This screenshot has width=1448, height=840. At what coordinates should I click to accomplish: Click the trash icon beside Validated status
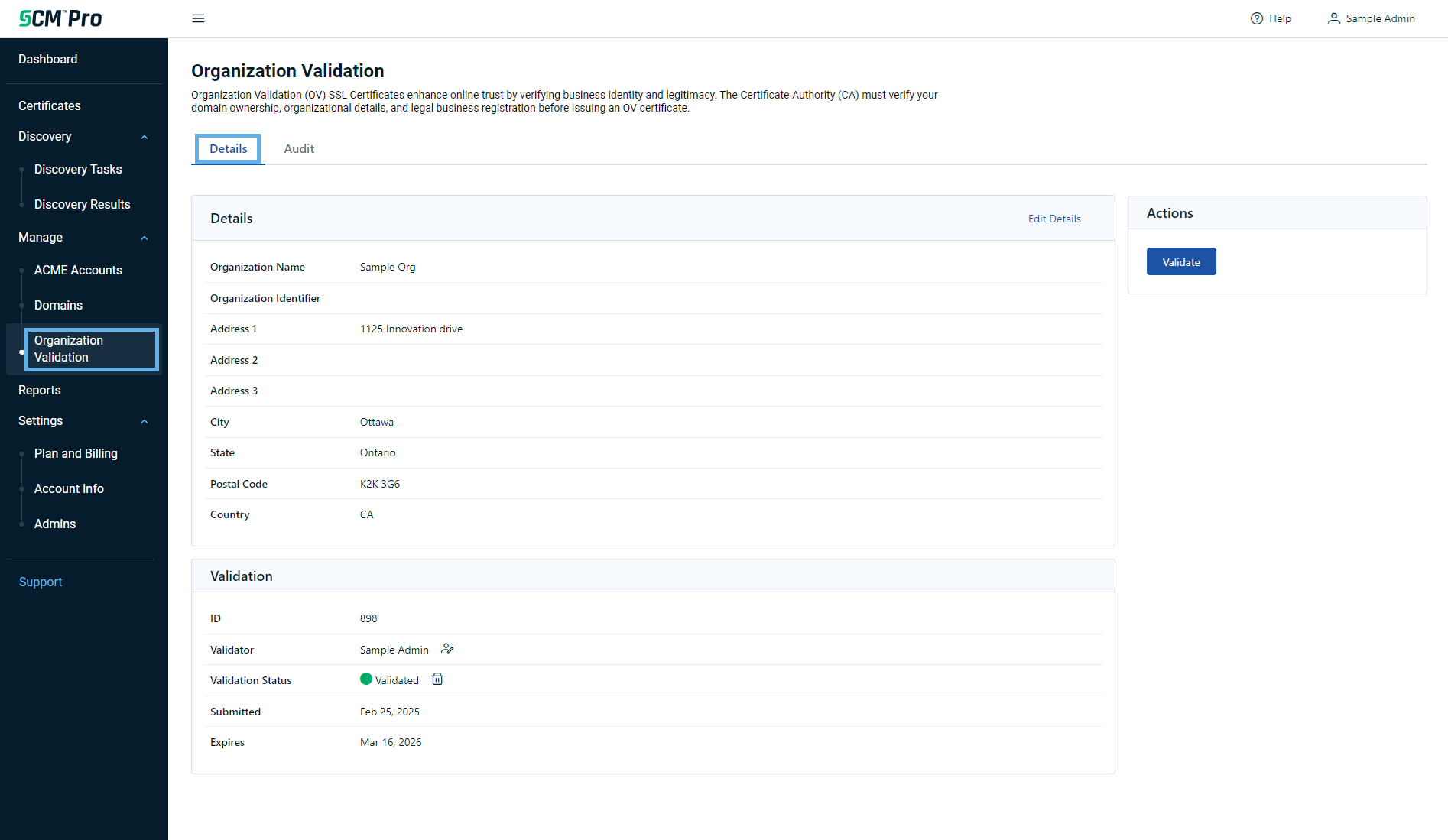tap(437, 679)
